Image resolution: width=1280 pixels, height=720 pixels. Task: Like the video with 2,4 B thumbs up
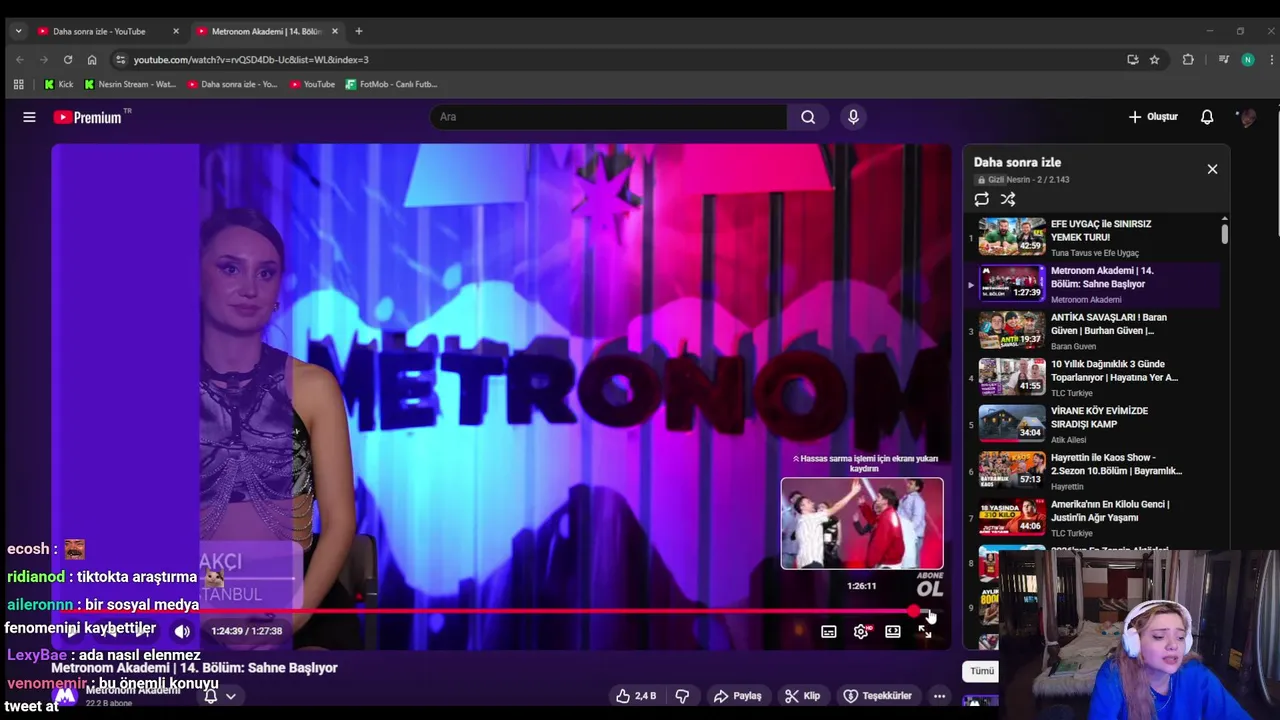pyautogui.click(x=636, y=696)
